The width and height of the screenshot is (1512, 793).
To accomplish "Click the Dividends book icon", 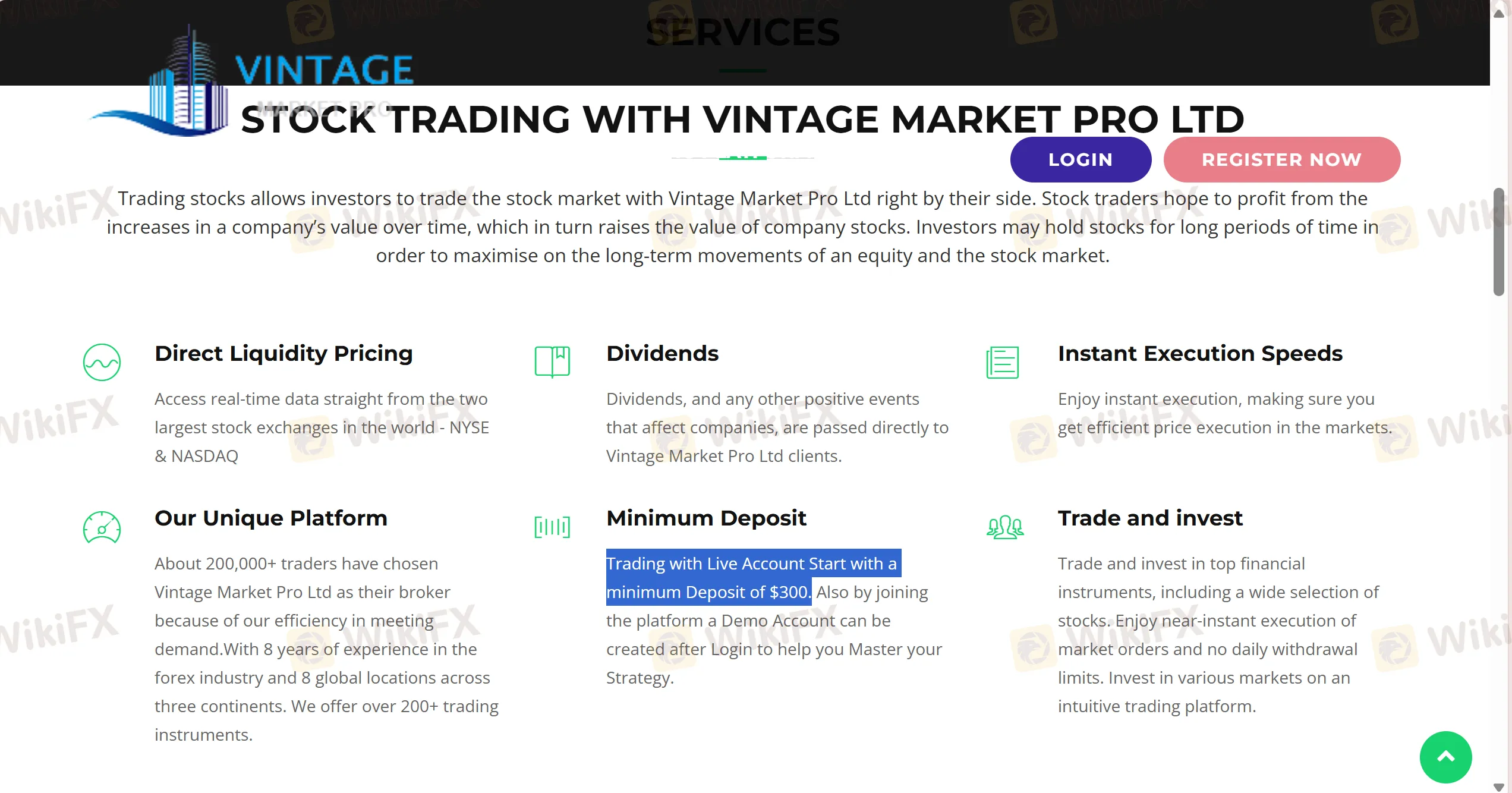I will coord(552,361).
